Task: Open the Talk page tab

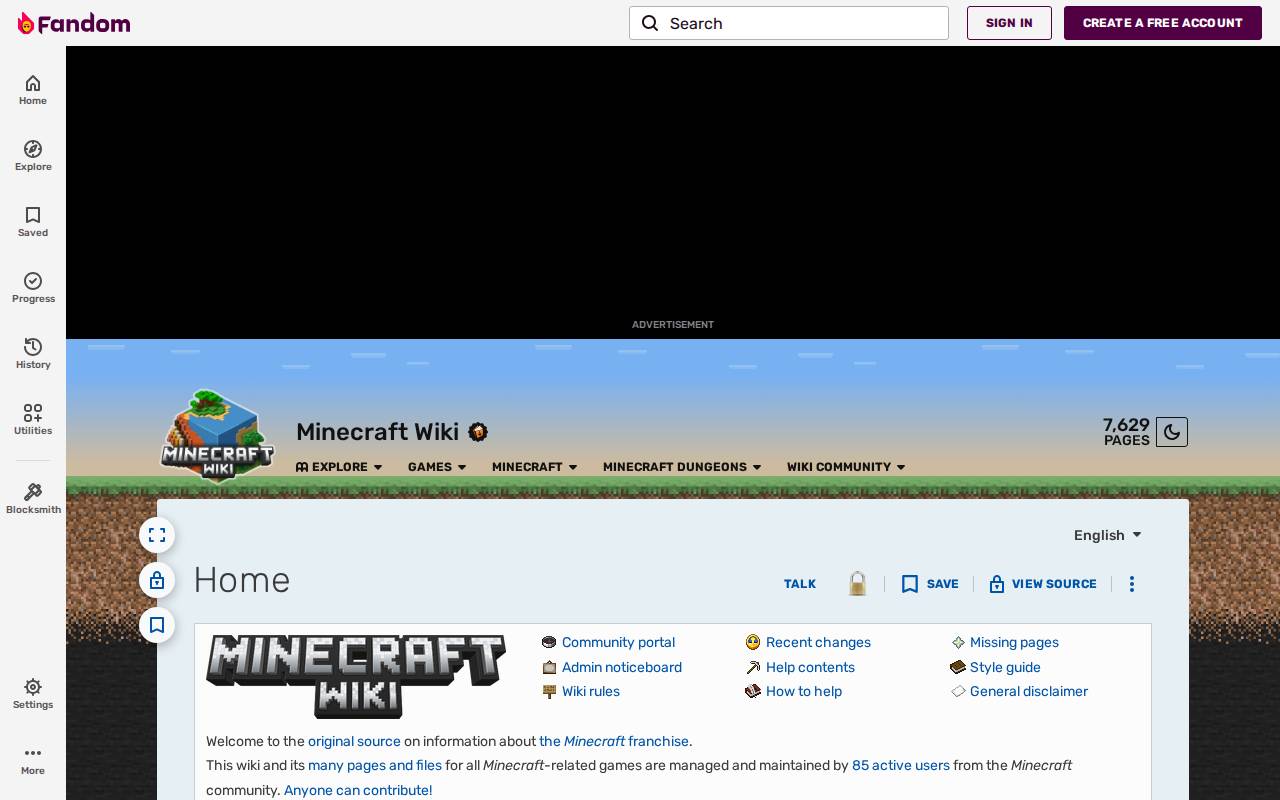Action: click(x=800, y=584)
